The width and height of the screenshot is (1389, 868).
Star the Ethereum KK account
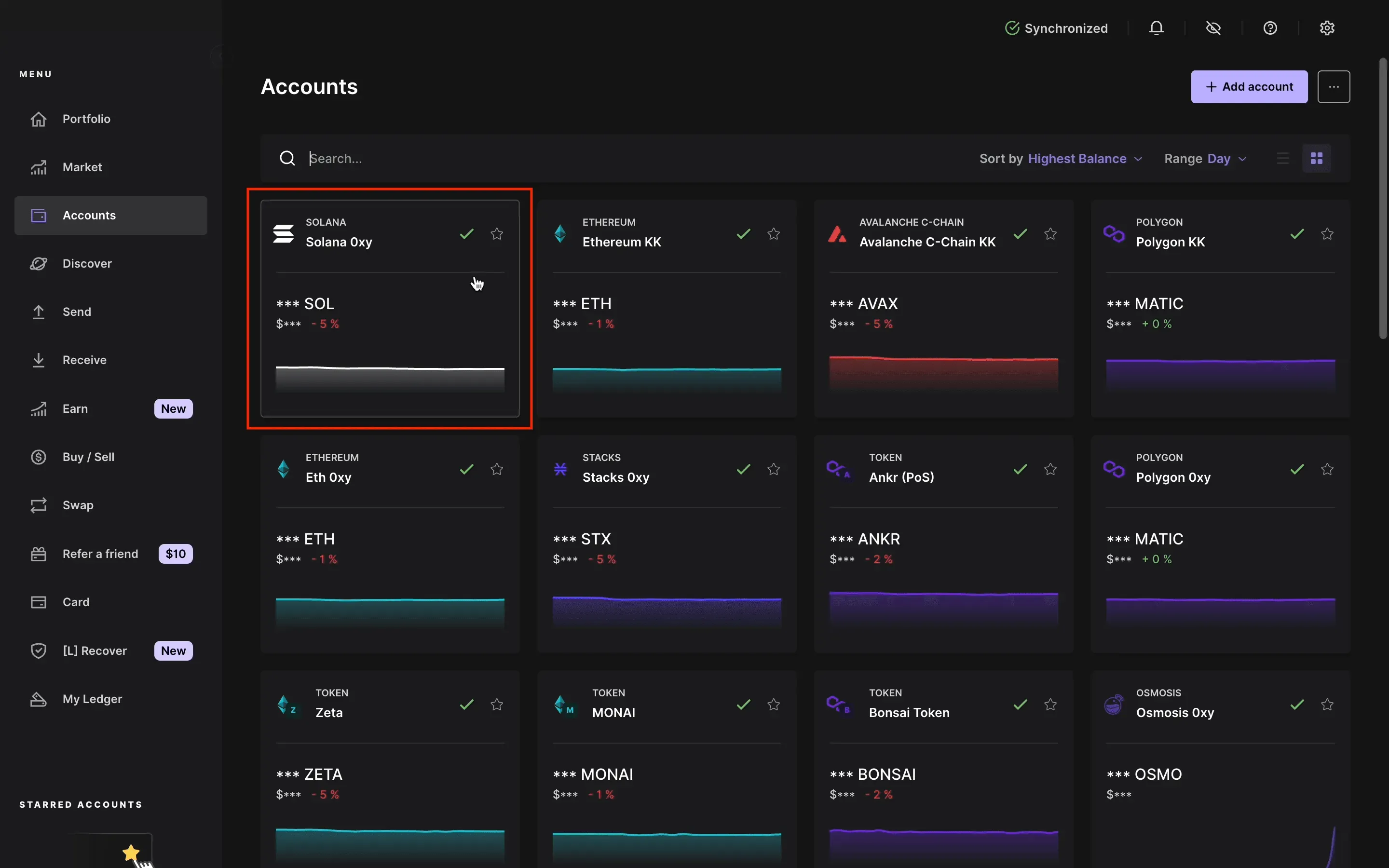click(x=773, y=234)
